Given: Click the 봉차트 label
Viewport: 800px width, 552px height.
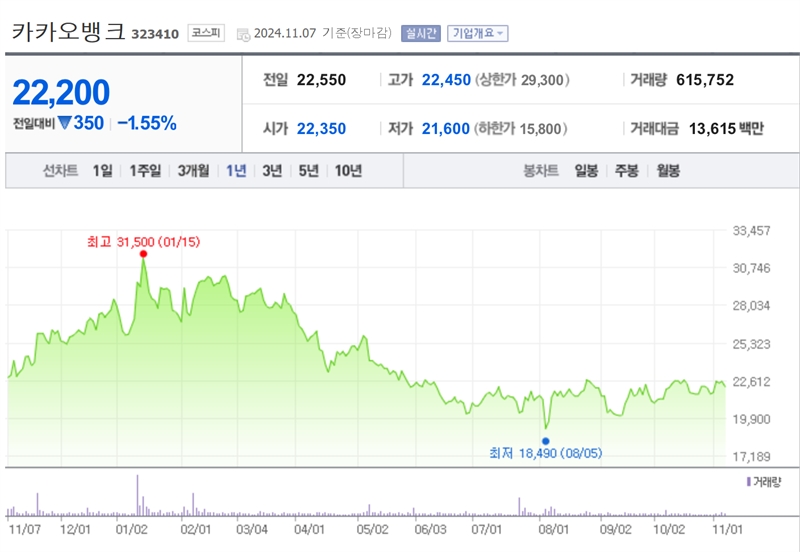Looking at the screenshot, I should 541,170.
